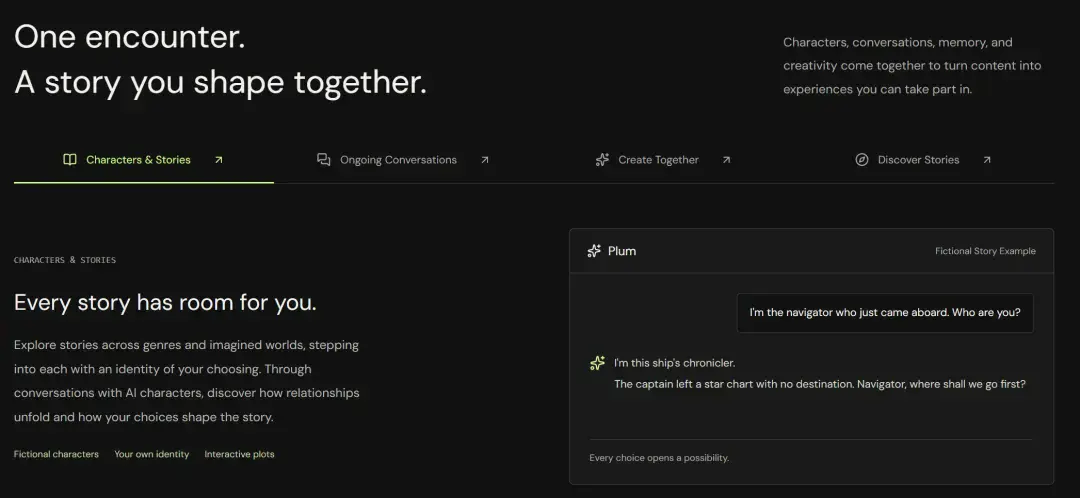
Task: Click the arrow icon after Create Together
Action: [726, 160]
